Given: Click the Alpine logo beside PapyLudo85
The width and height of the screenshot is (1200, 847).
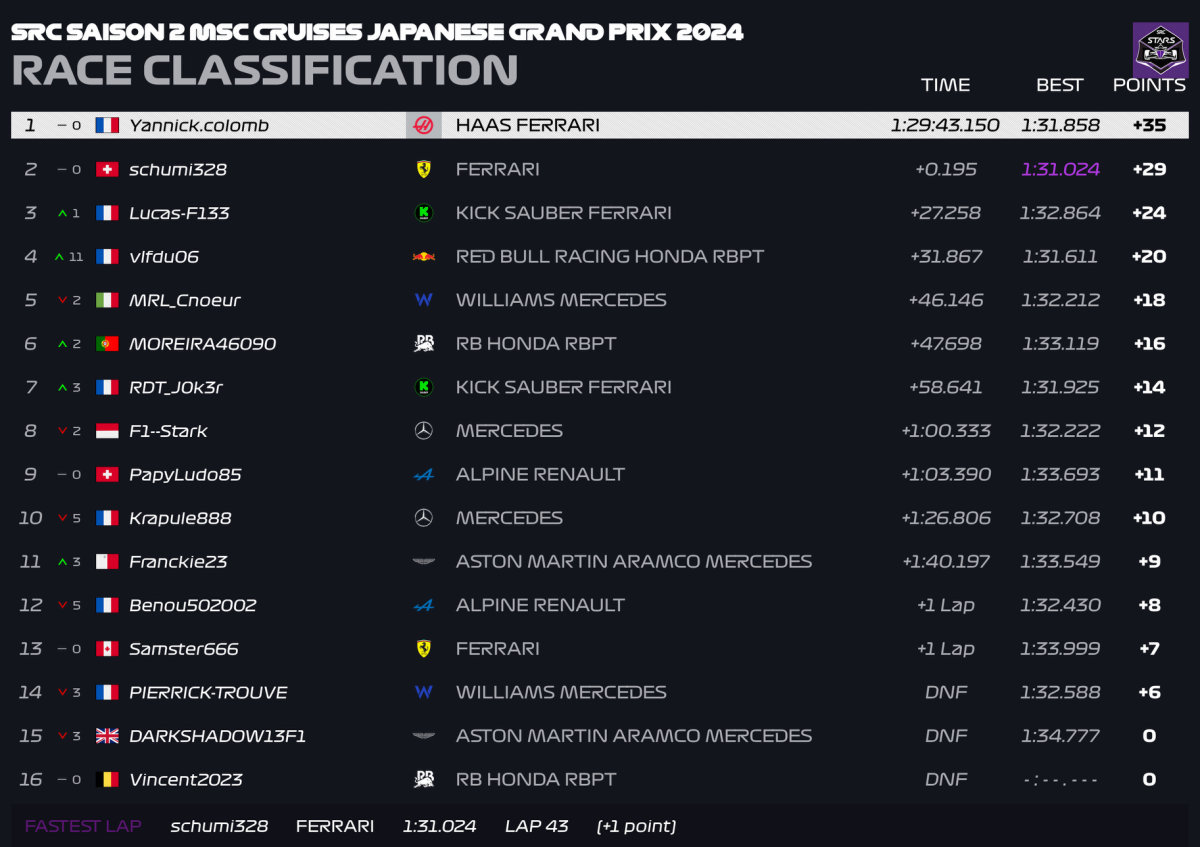Looking at the screenshot, I should click(x=423, y=475).
